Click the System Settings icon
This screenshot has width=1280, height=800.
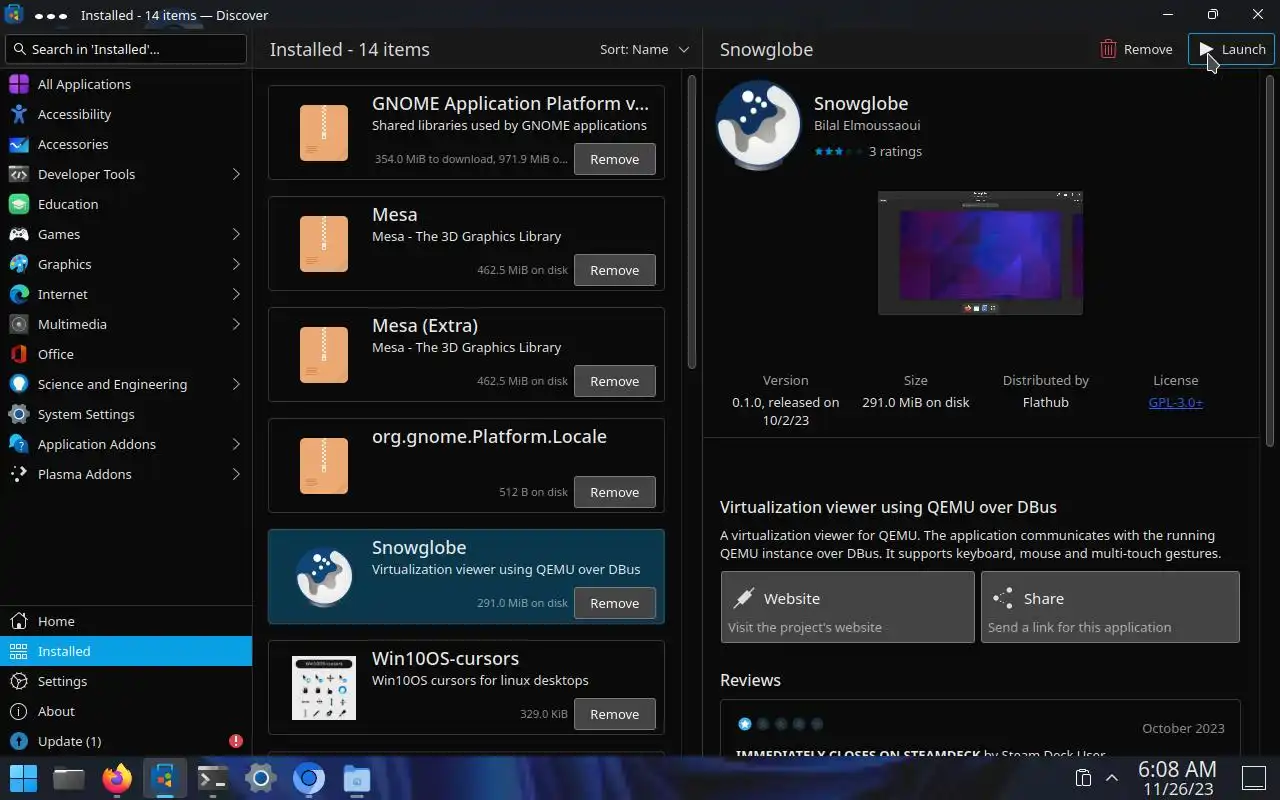coord(19,414)
